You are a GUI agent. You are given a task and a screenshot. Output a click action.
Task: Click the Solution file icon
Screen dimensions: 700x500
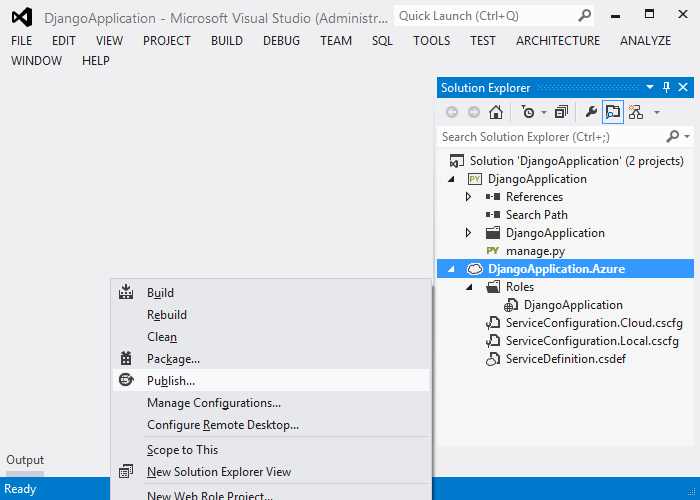(x=456, y=161)
